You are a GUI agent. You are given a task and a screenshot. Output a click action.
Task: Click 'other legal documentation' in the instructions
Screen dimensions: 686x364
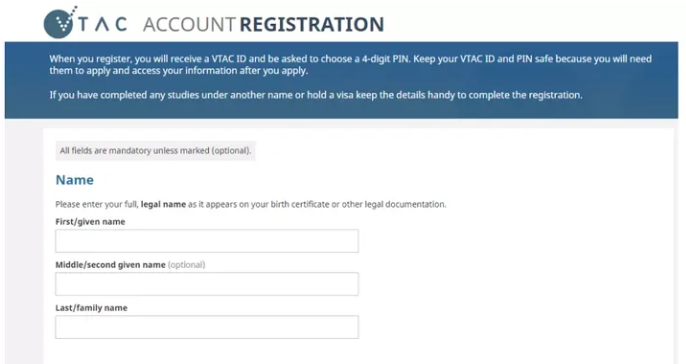pos(394,204)
